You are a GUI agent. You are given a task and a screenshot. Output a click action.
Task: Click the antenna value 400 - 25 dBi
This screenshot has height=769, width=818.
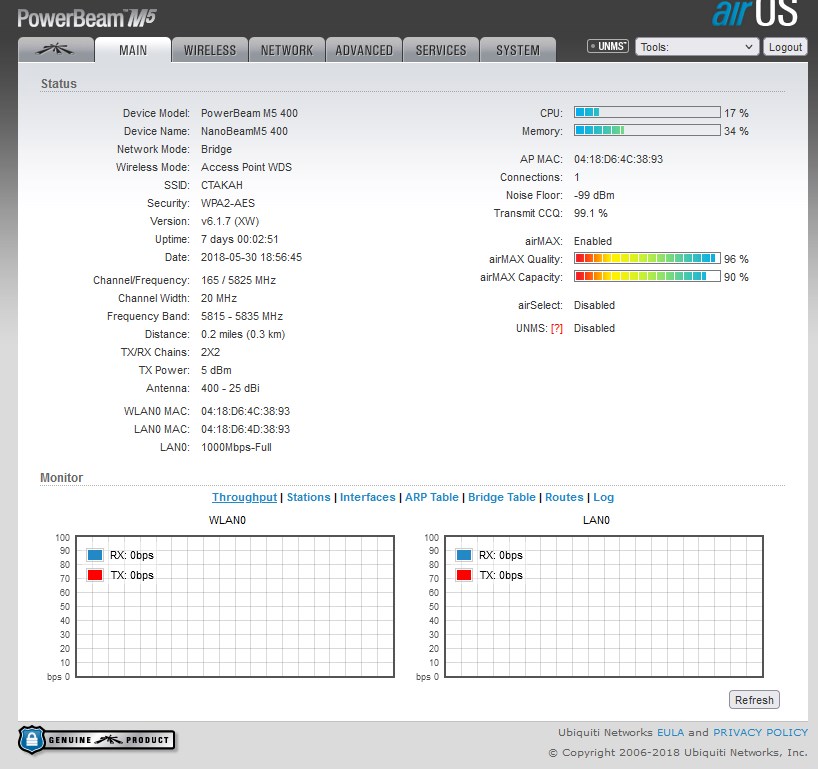click(x=230, y=388)
